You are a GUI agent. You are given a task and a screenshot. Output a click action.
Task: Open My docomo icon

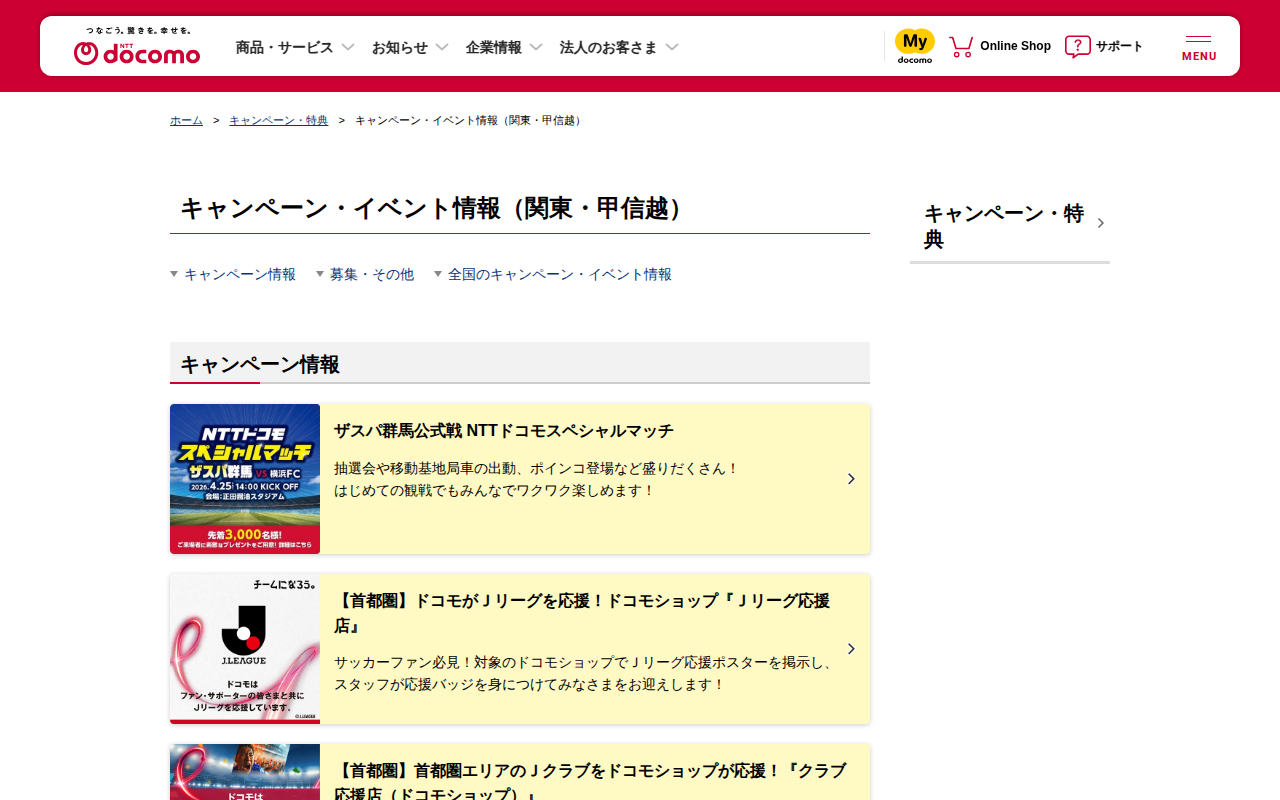coord(915,46)
